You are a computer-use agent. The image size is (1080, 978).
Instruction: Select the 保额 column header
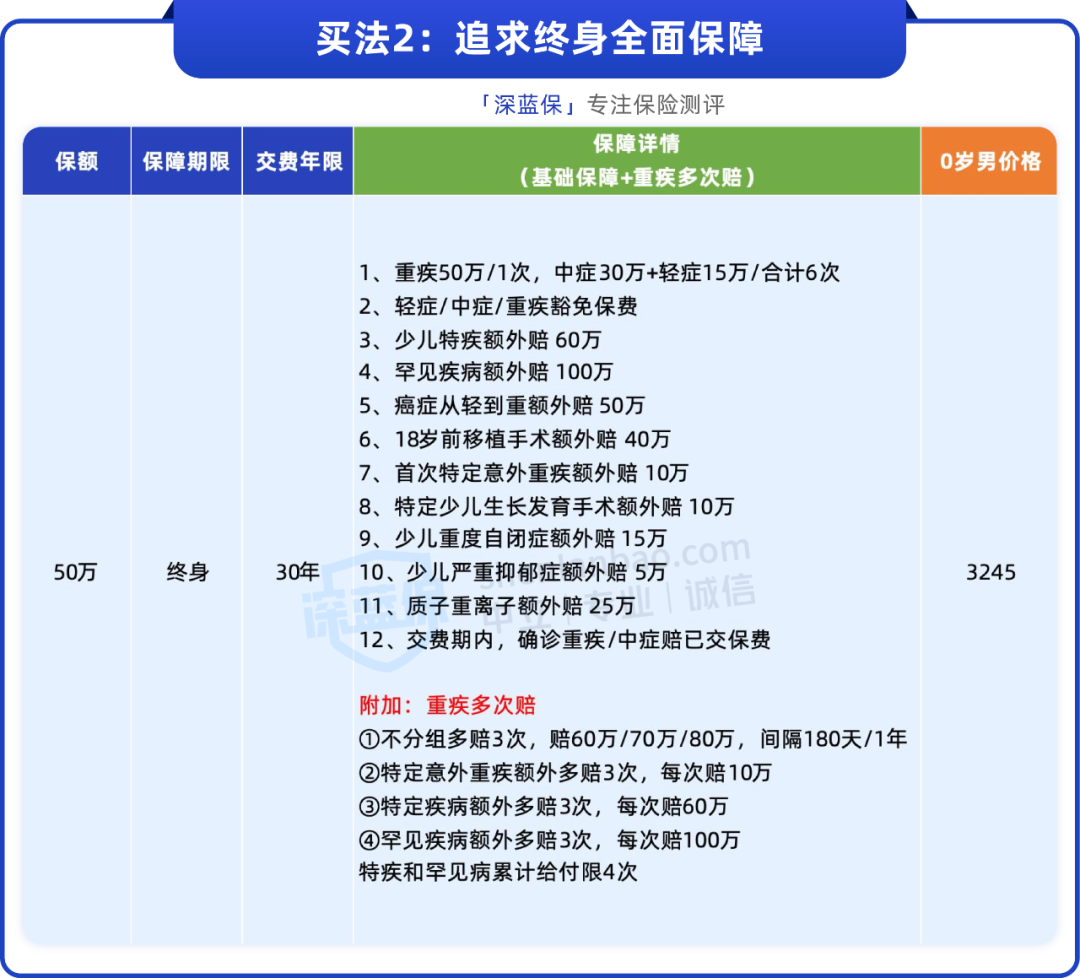76,158
